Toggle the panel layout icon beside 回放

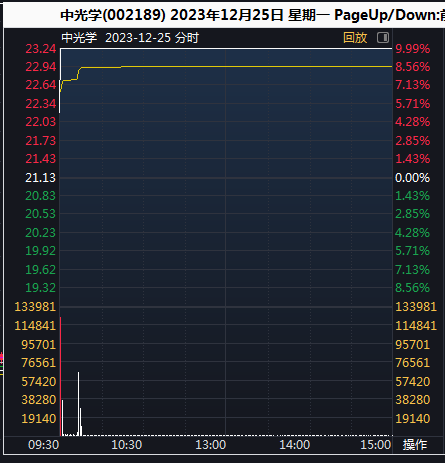pos(383,38)
